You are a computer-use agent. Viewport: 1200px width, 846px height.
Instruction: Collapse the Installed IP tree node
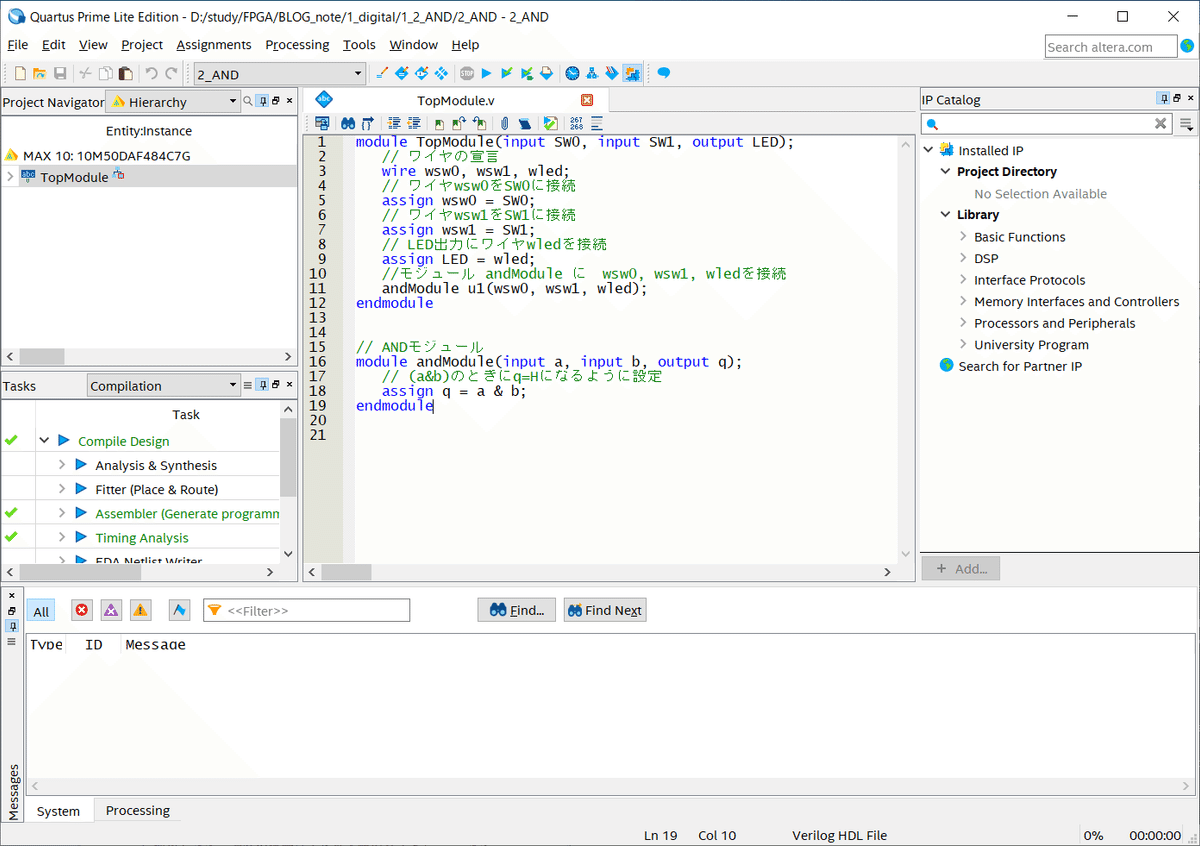928,150
